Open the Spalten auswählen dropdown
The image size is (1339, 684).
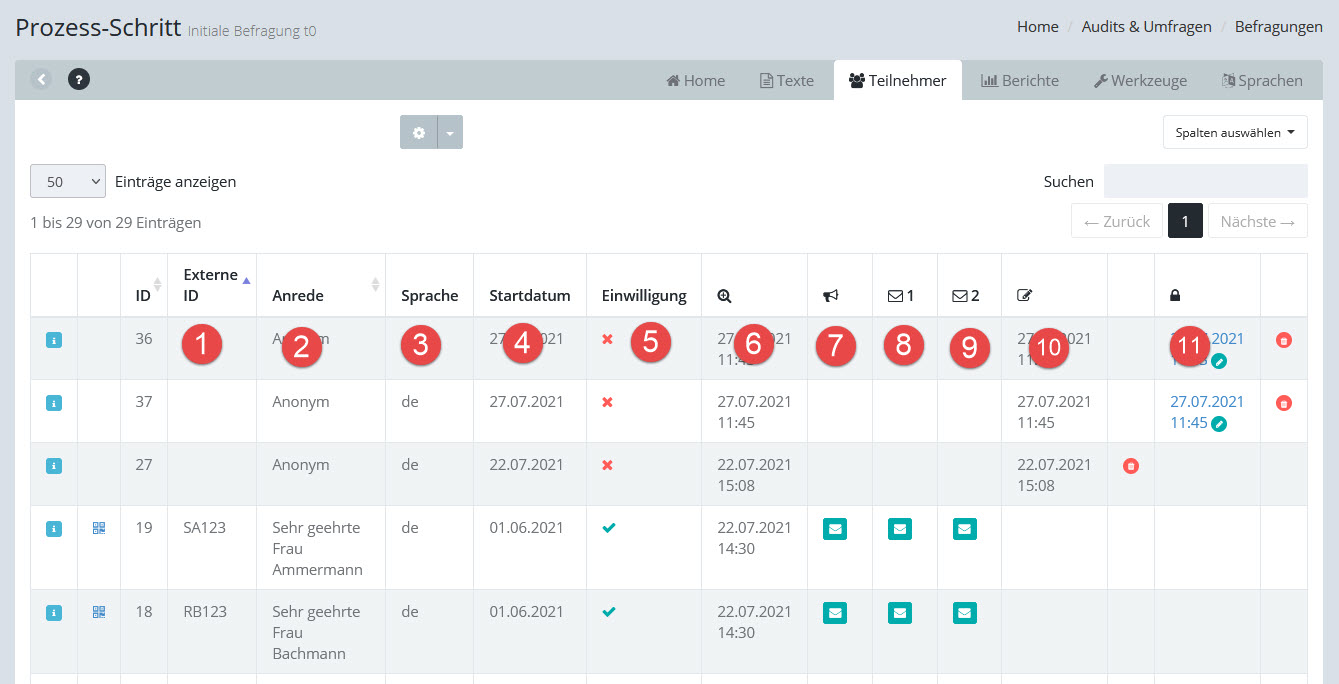(x=1235, y=132)
